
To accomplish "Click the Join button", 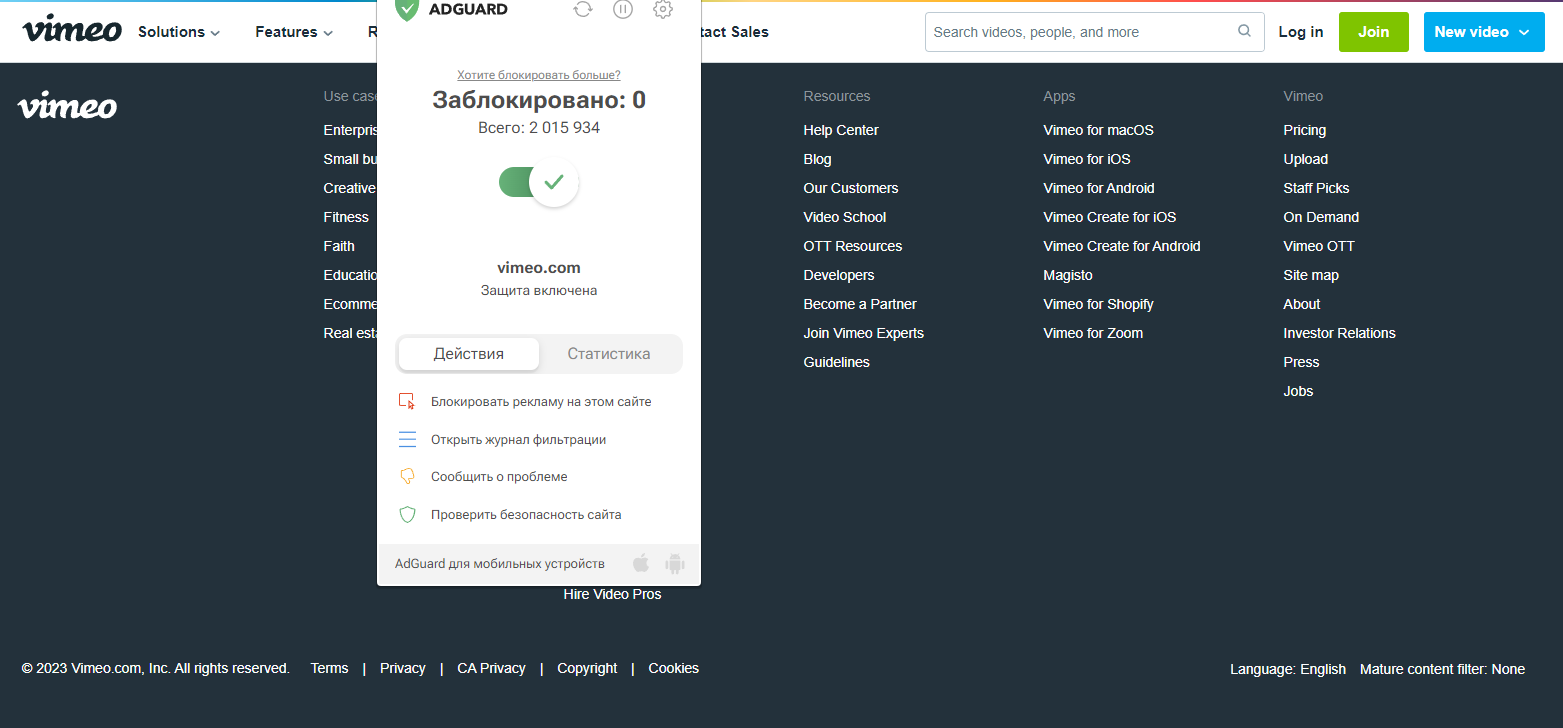I will pos(1373,31).
